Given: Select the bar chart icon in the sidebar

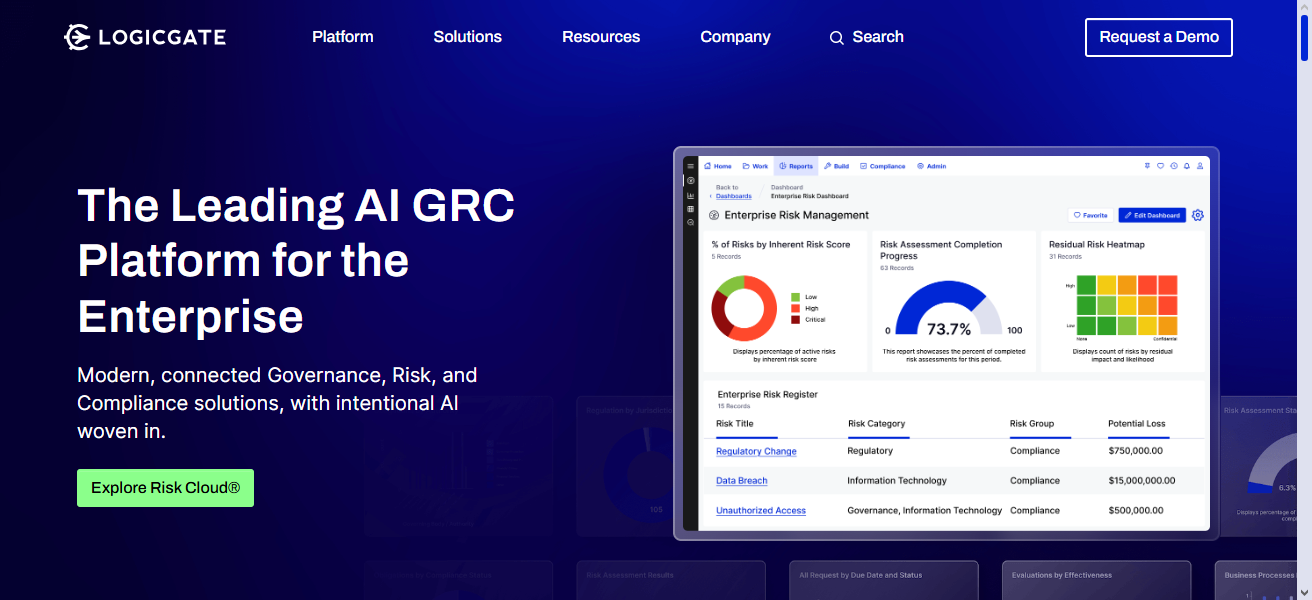Looking at the screenshot, I should [690, 193].
